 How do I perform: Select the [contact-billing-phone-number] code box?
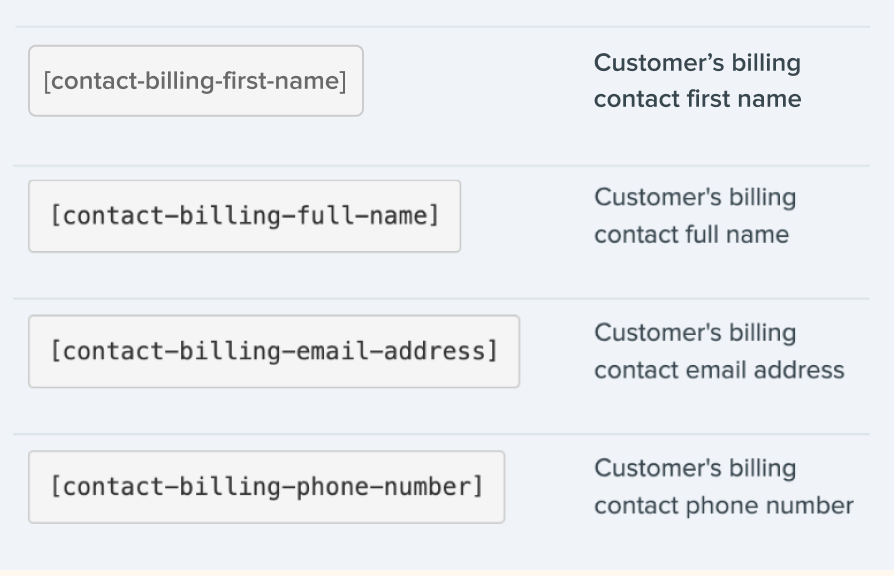267,487
